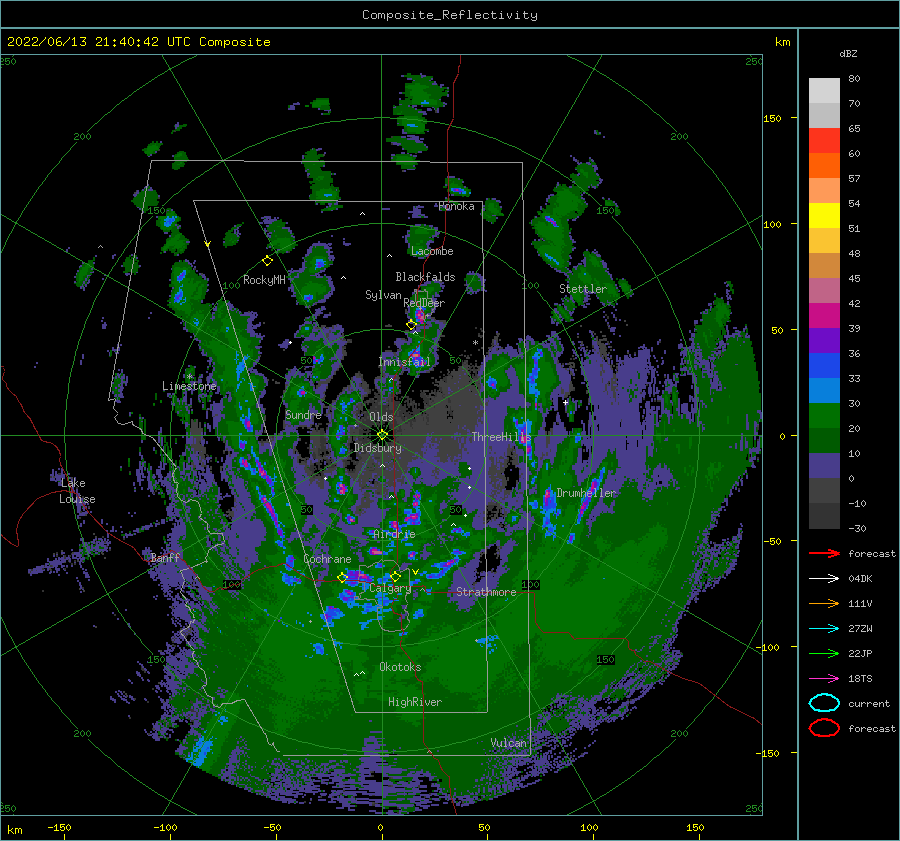Click the cyan 27ZW arrow icon
The image size is (900, 841).
(x=824, y=628)
